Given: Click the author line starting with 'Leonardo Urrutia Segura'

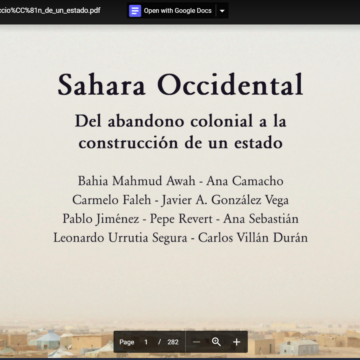Looking at the screenshot, I should point(180,238).
